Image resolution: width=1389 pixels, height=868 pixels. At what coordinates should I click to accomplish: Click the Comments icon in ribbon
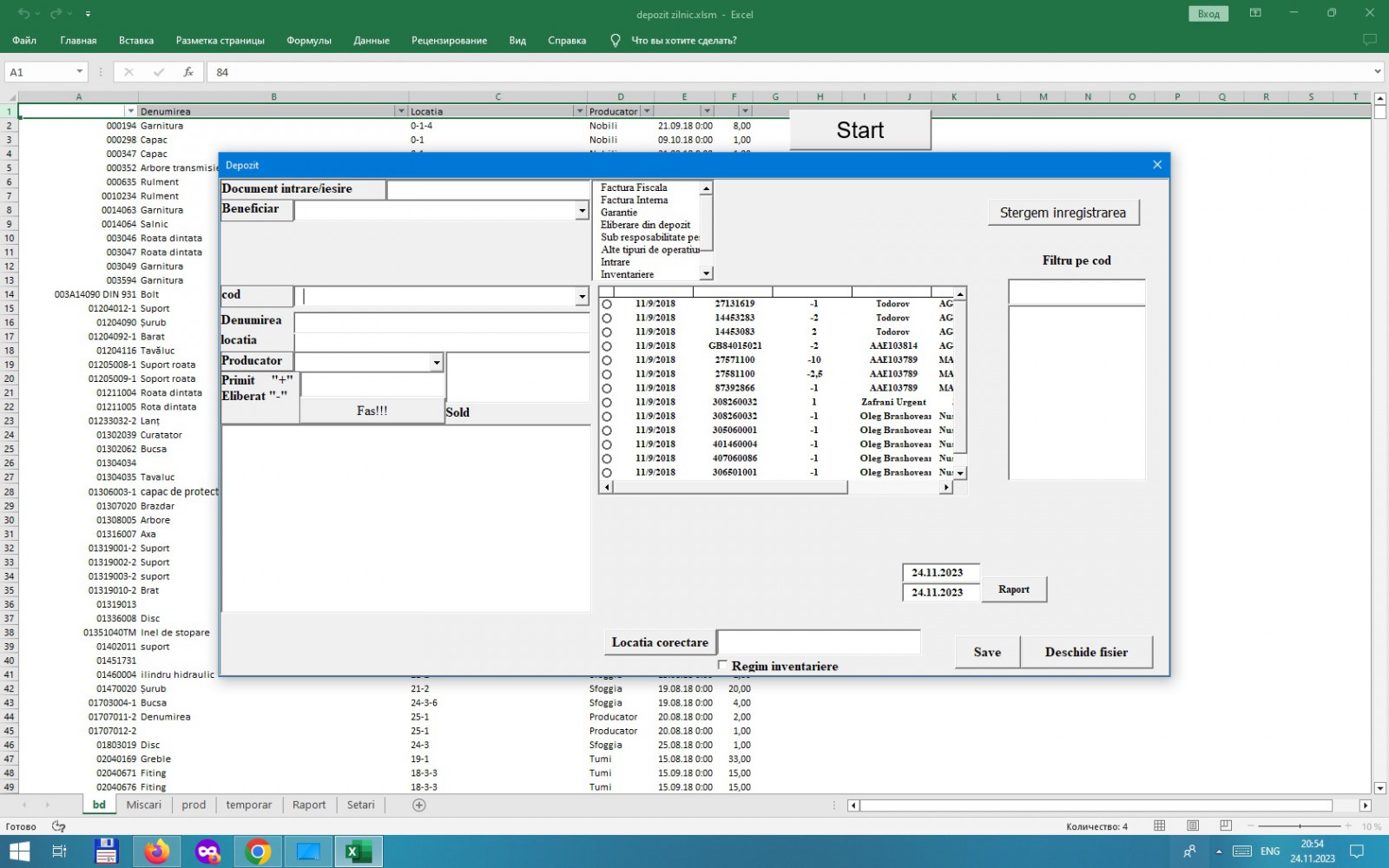1369,40
